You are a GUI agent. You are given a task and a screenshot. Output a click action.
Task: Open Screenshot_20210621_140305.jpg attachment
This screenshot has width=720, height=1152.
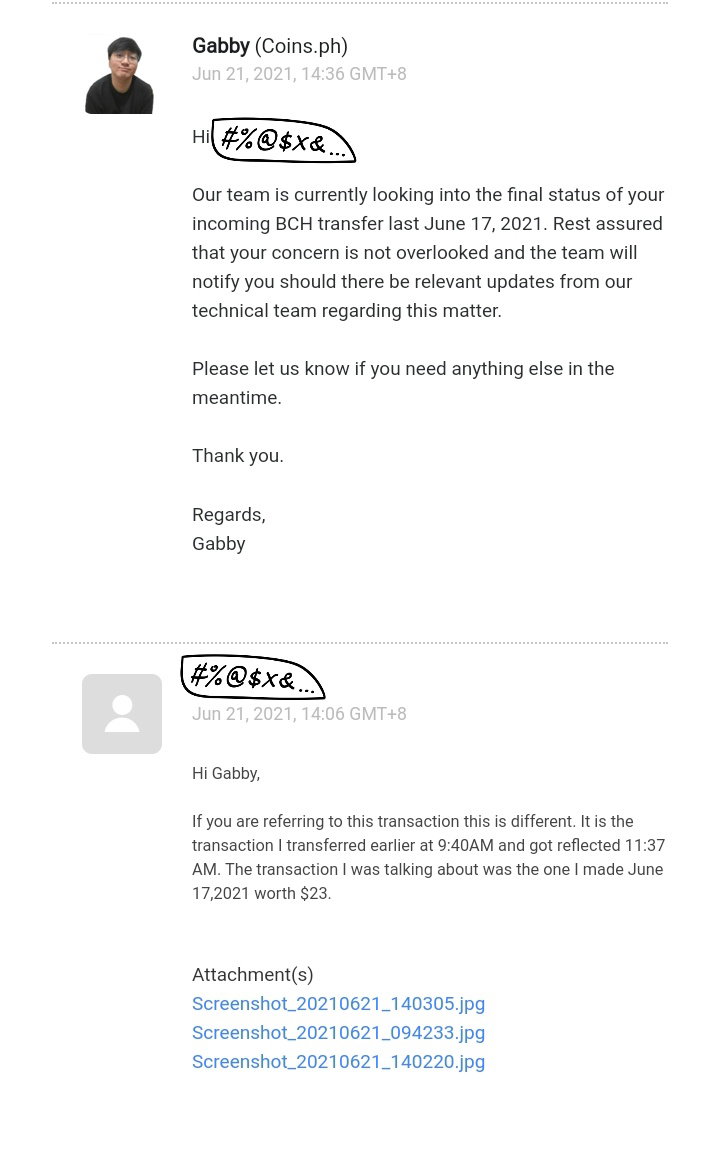tap(338, 1004)
